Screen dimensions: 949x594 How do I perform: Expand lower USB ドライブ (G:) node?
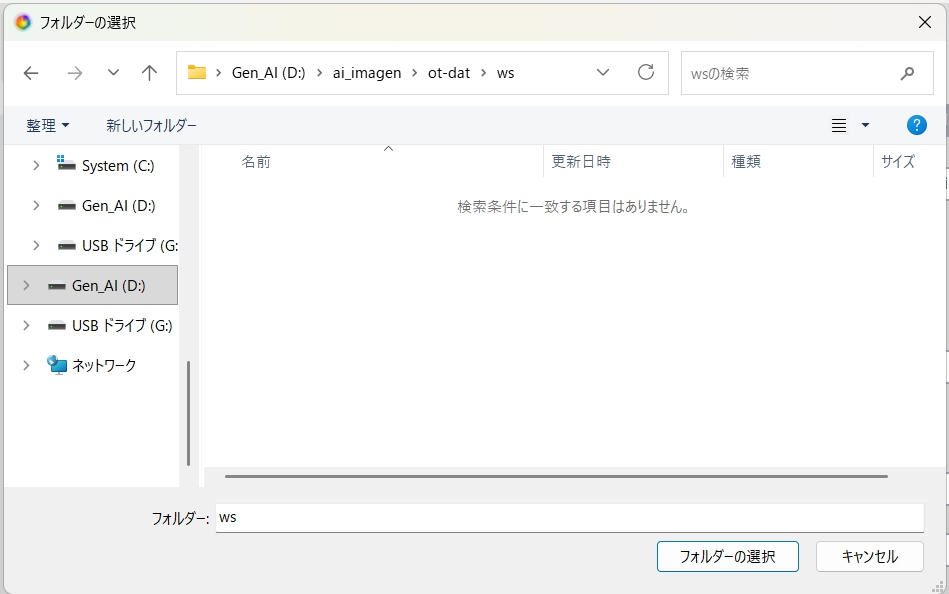pyautogui.click(x=26, y=325)
